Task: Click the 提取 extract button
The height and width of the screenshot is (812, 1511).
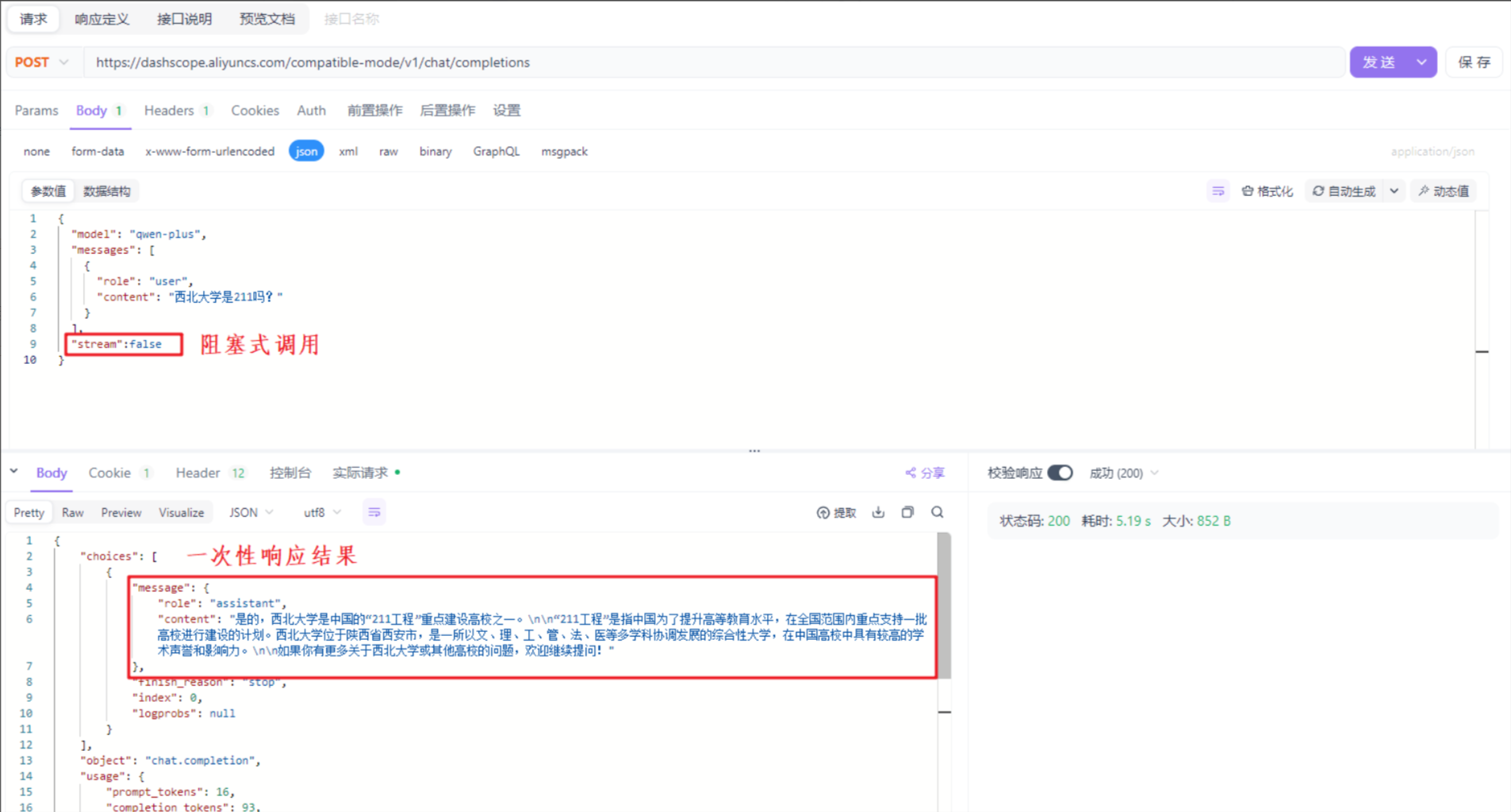Action: [x=836, y=512]
